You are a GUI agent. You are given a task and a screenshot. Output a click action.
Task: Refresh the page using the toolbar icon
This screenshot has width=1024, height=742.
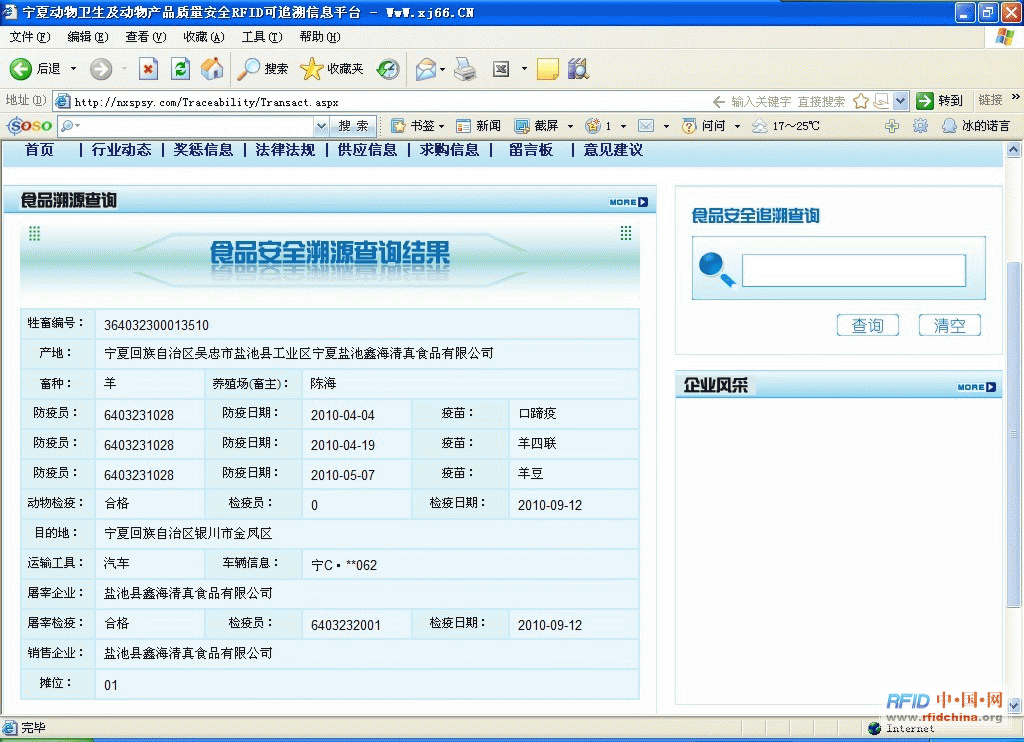(x=180, y=69)
